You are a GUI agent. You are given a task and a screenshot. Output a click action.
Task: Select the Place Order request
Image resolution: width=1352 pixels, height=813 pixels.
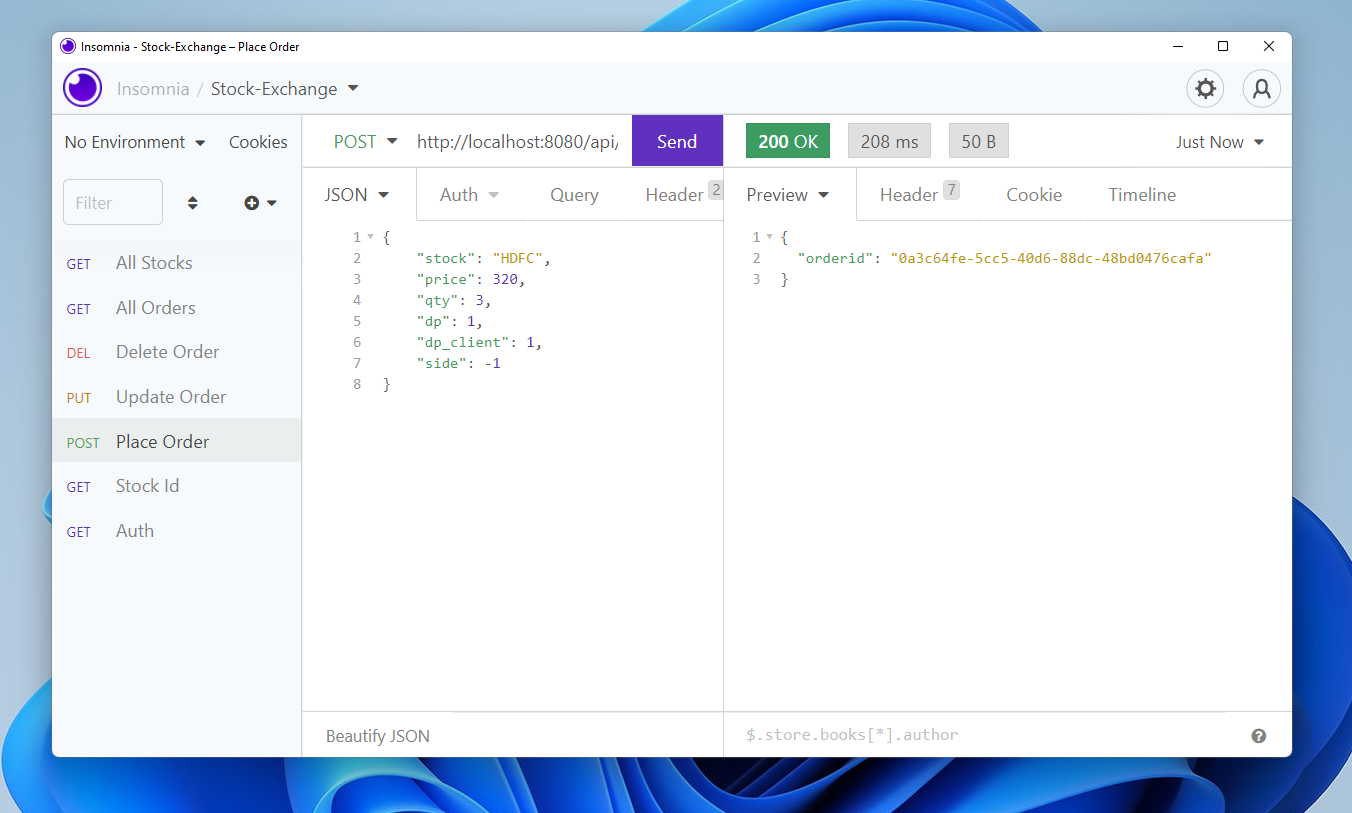177,441
